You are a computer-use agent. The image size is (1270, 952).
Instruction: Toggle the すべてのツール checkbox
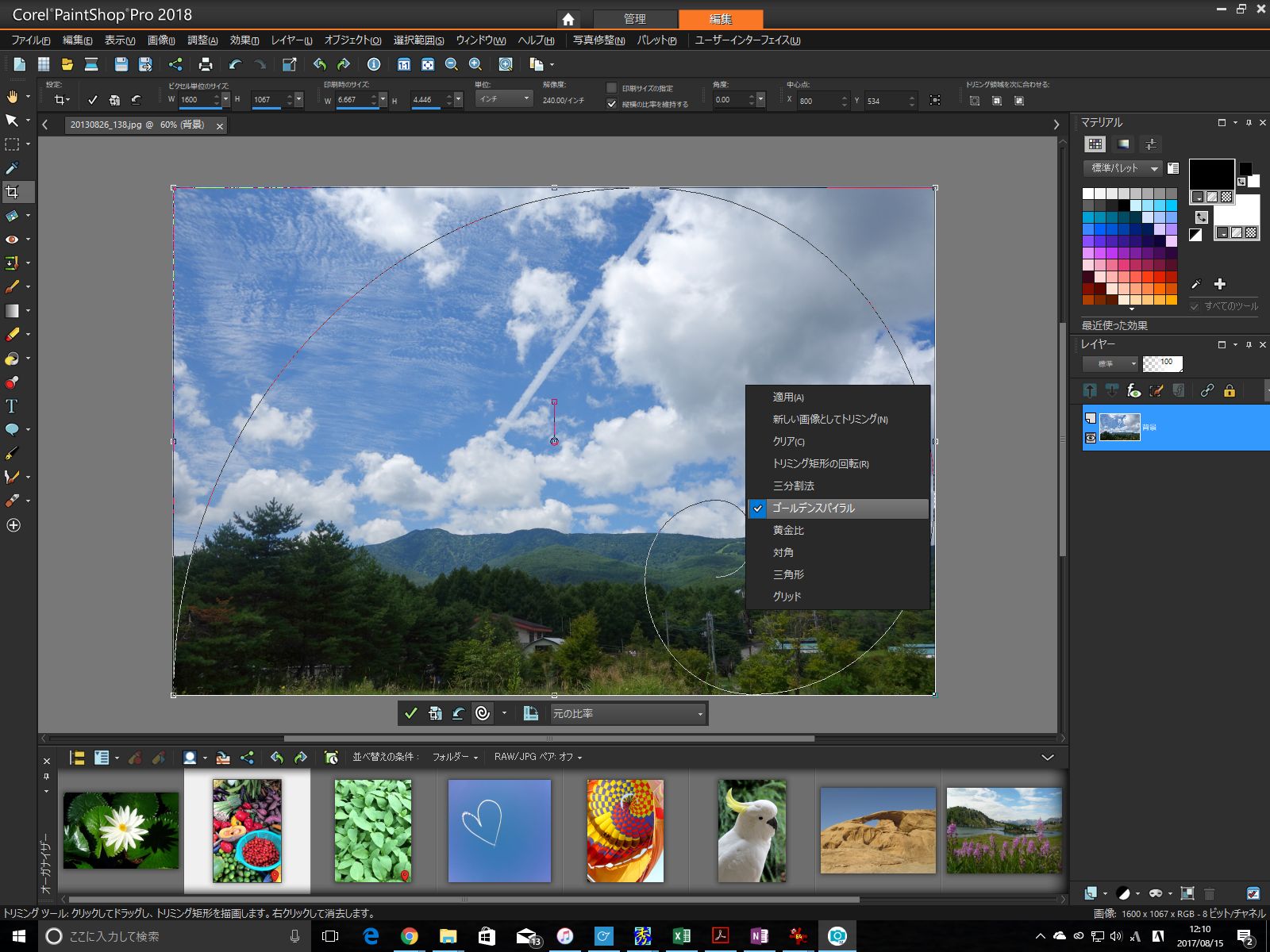click(1195, 306)
